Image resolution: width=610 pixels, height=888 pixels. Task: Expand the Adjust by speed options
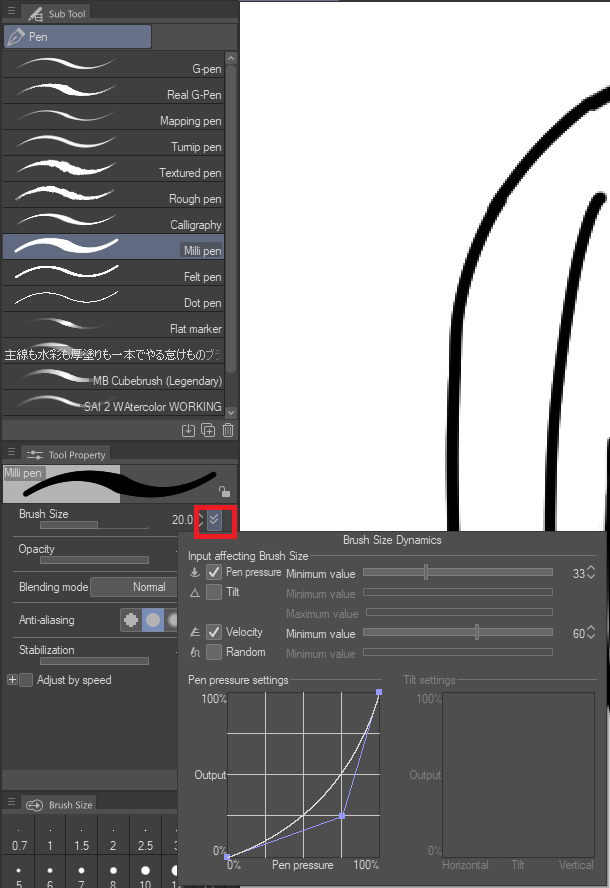(12, 680)
